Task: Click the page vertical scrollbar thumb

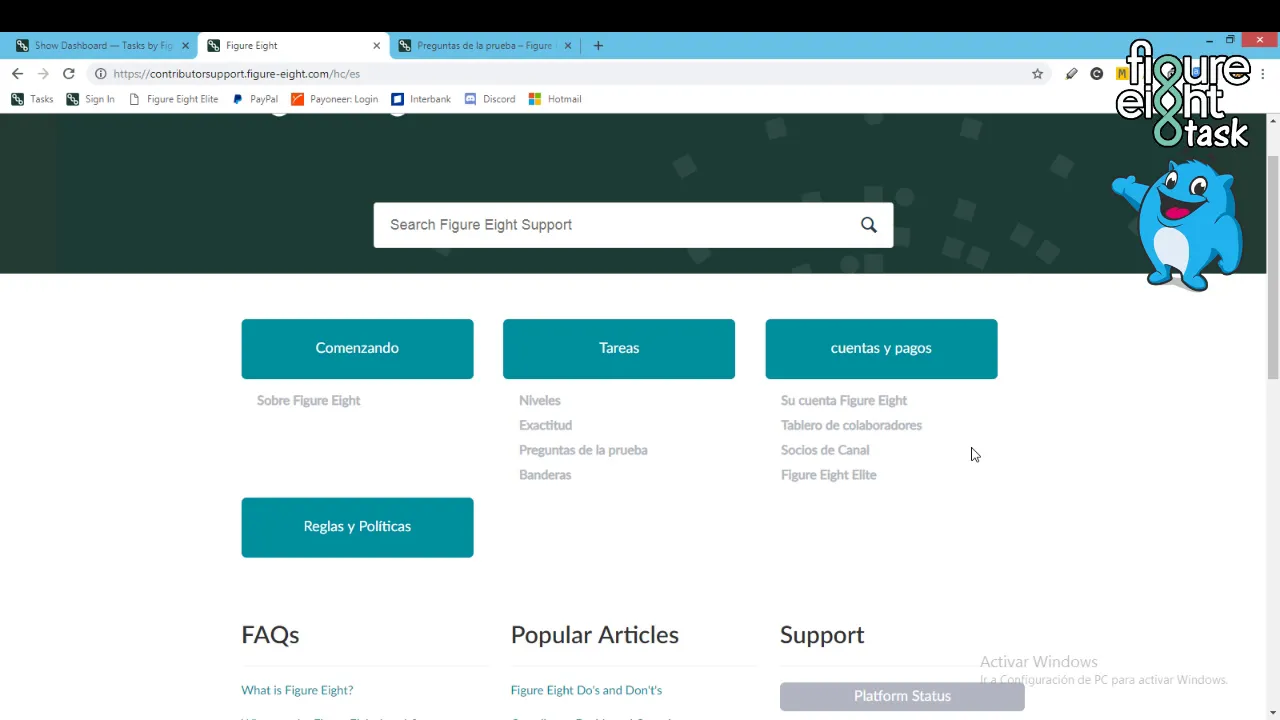Action: click(1272, 268)
